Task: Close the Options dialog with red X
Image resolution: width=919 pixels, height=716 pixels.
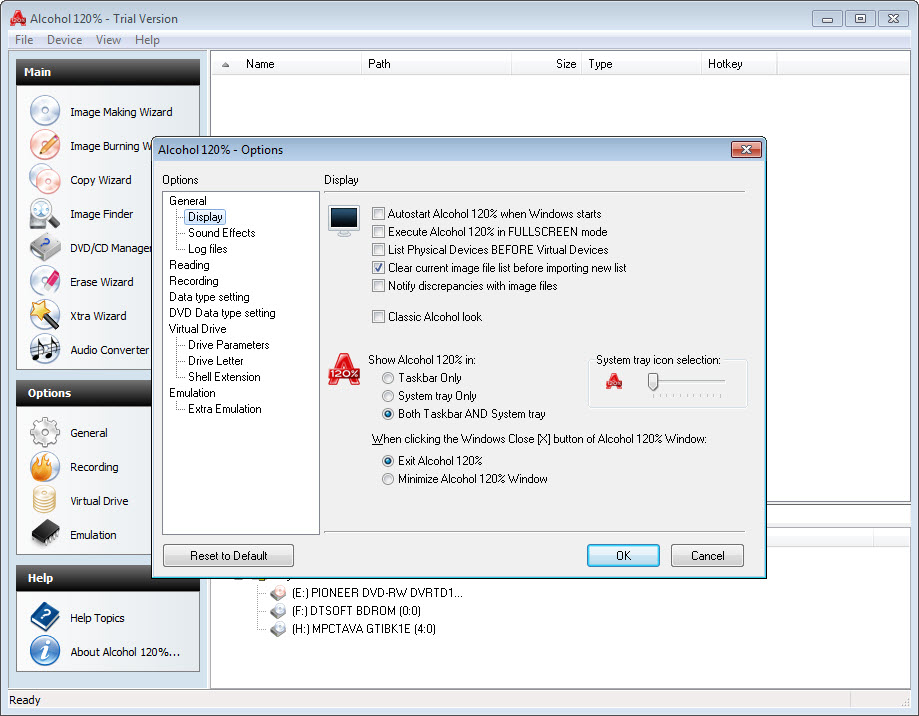Action: tap(746, 149)
